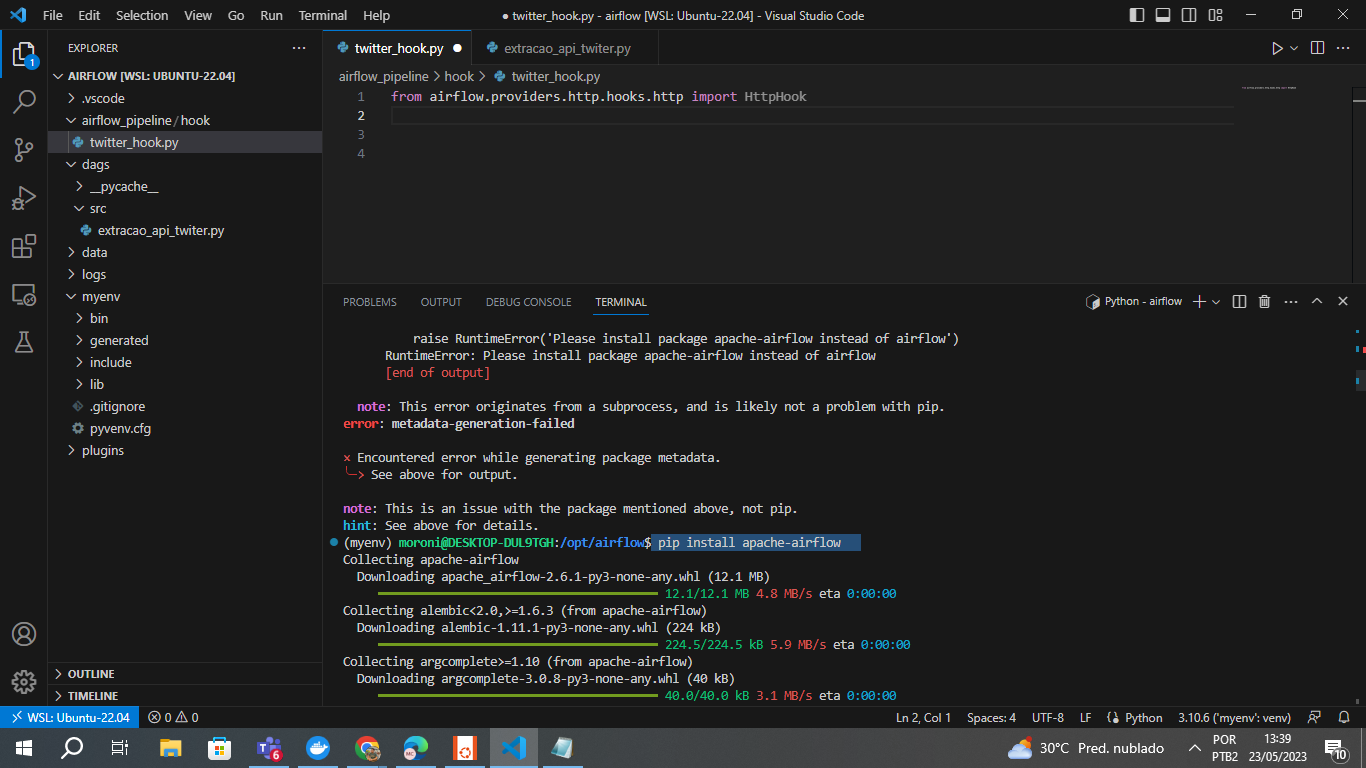Image resolution: width=1366 pixels, height=768 pixels.
Task: Open the Search view in activity bar
Action: click(x=24, y=102)
